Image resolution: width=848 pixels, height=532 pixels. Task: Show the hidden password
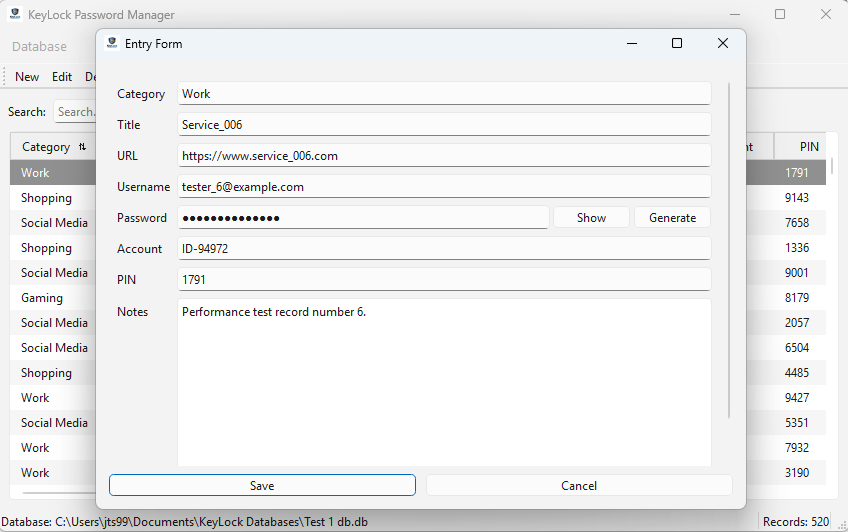click(x=591, y=217)
